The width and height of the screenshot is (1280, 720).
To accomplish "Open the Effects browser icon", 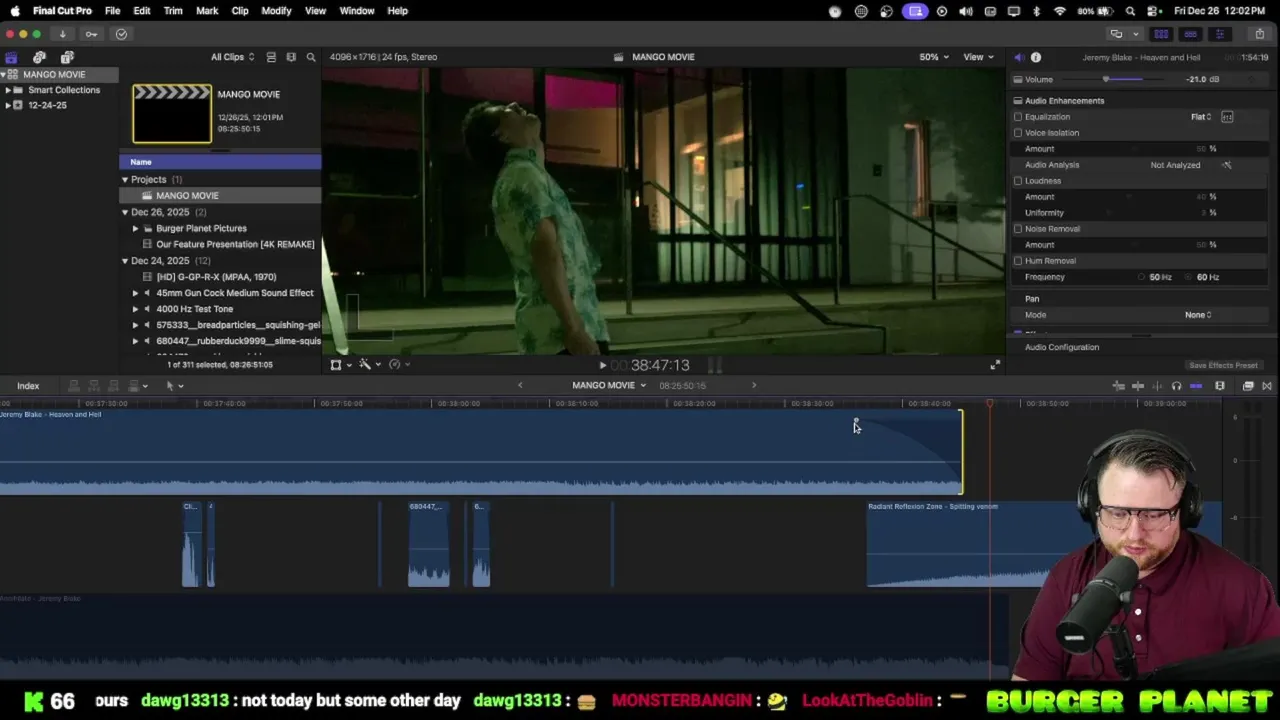I will [1248, 386].
